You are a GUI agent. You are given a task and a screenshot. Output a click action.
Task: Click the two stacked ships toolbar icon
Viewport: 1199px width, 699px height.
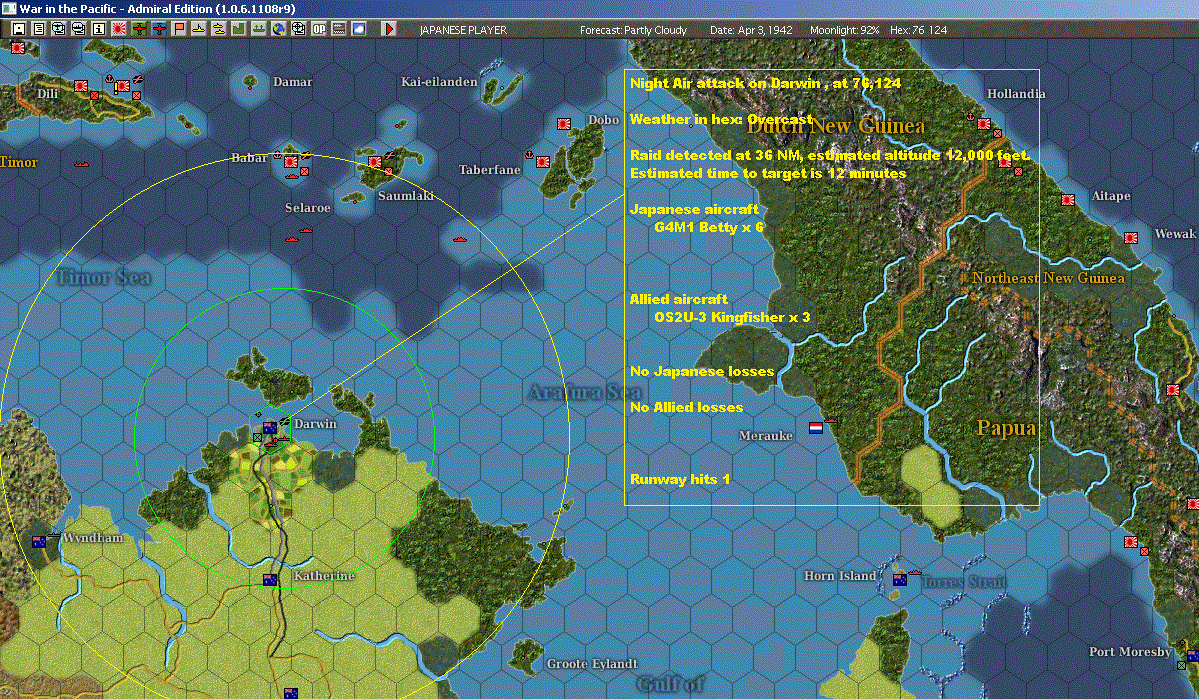(218, 29)
